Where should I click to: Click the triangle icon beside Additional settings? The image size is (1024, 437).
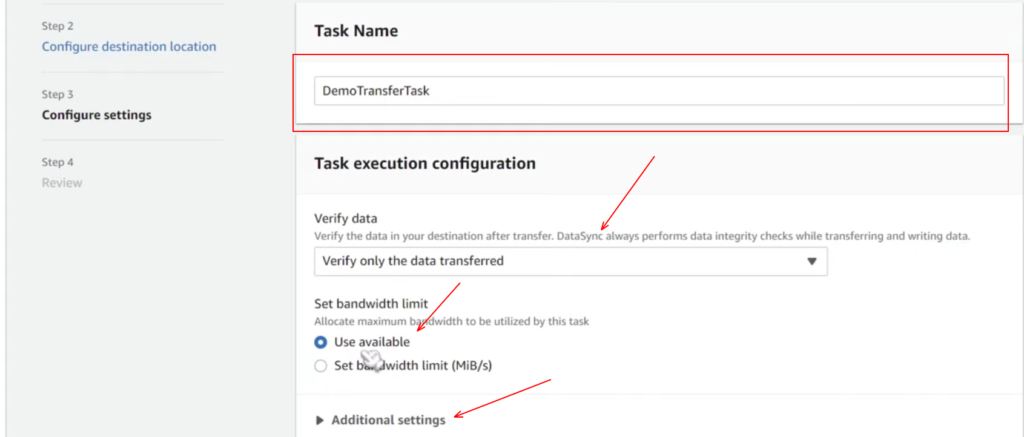tap(320, 421)
